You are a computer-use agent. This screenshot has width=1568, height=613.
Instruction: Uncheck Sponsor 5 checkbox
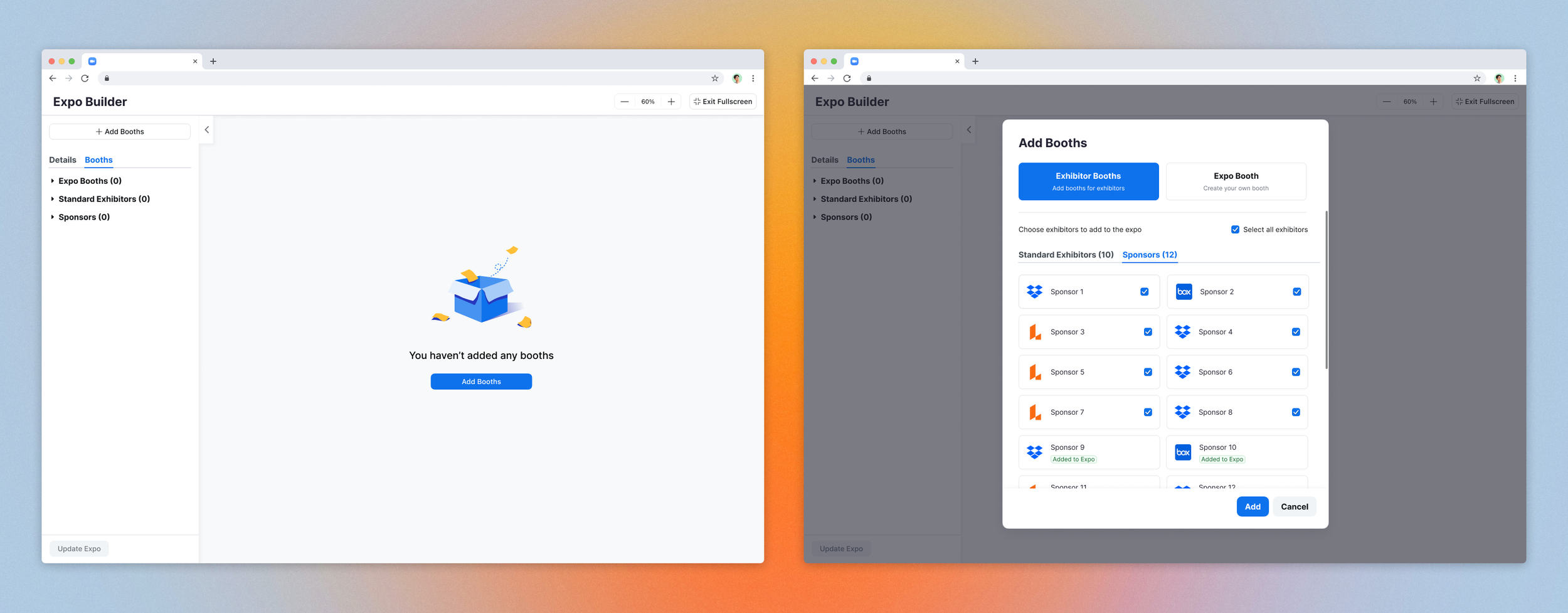pyautogui.click(x=1148, y=372)
